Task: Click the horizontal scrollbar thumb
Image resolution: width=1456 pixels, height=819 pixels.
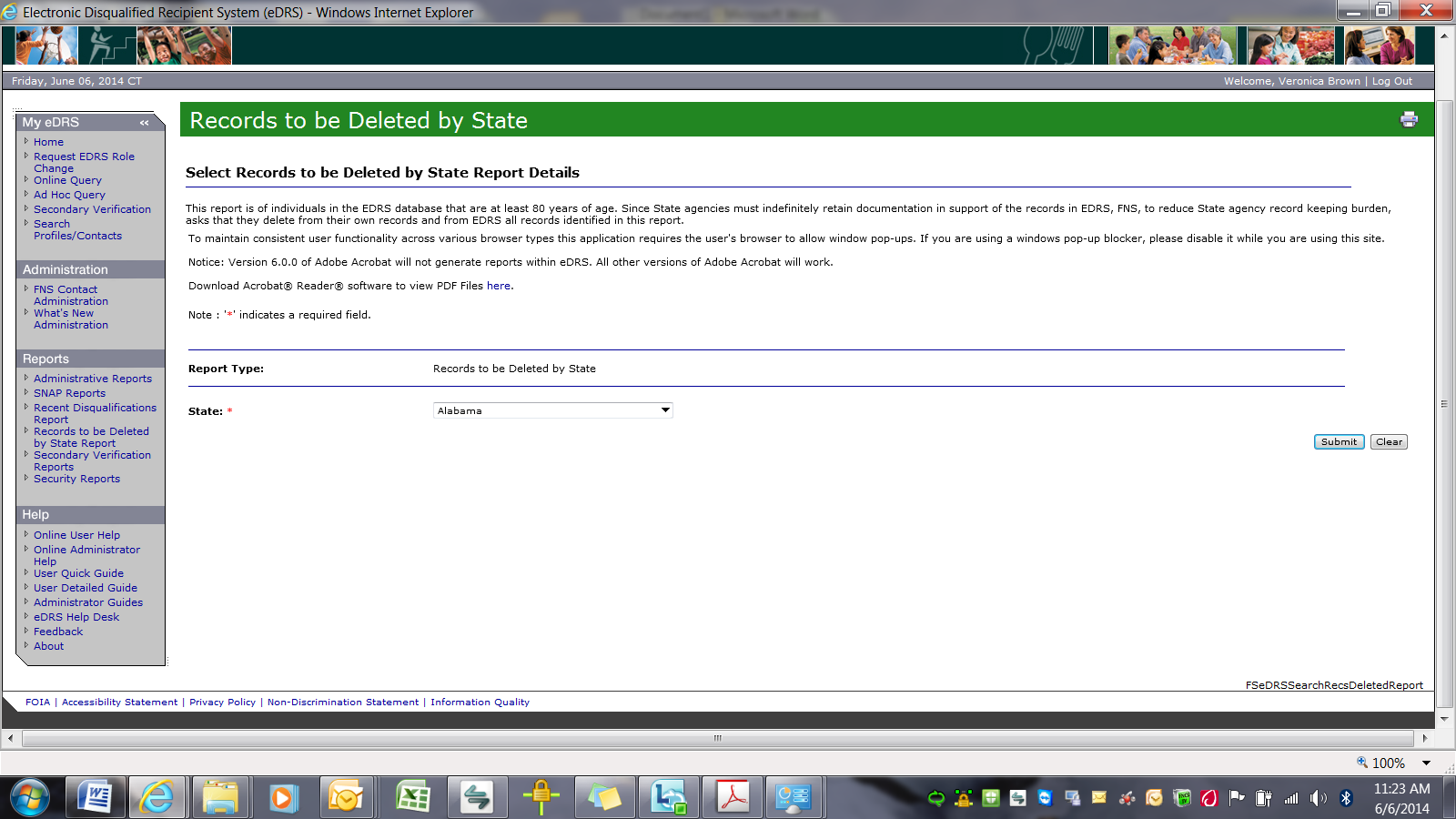Action: coord(718,738)
